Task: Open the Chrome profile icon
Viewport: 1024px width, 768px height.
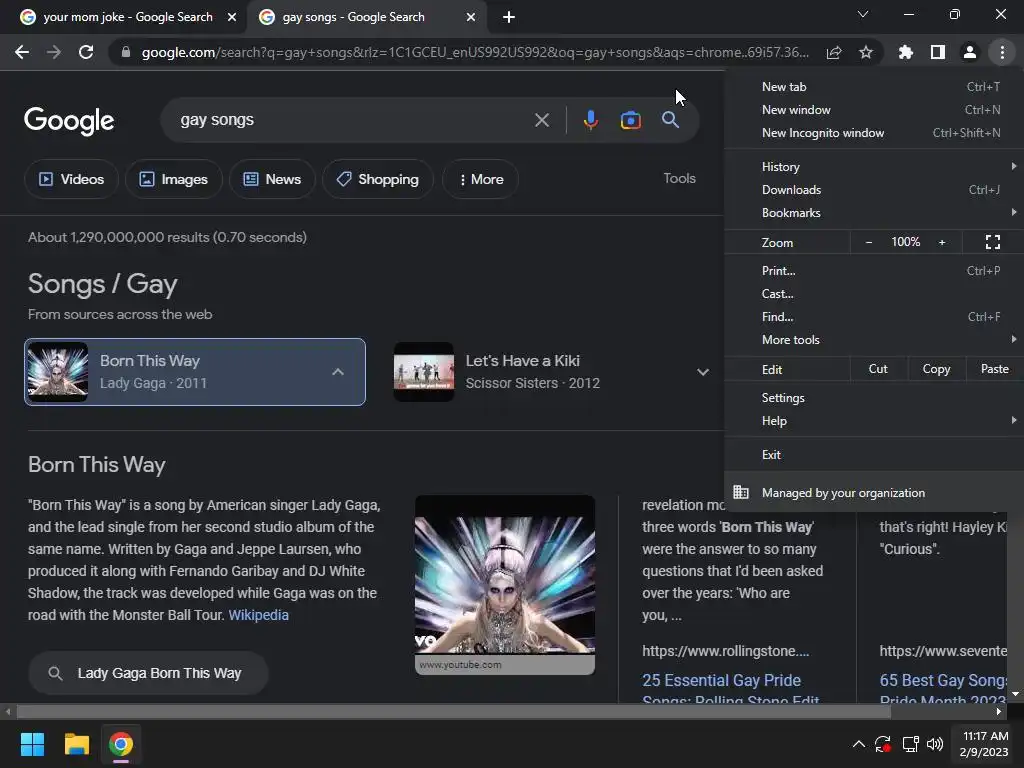Action: tap(970, 52)
